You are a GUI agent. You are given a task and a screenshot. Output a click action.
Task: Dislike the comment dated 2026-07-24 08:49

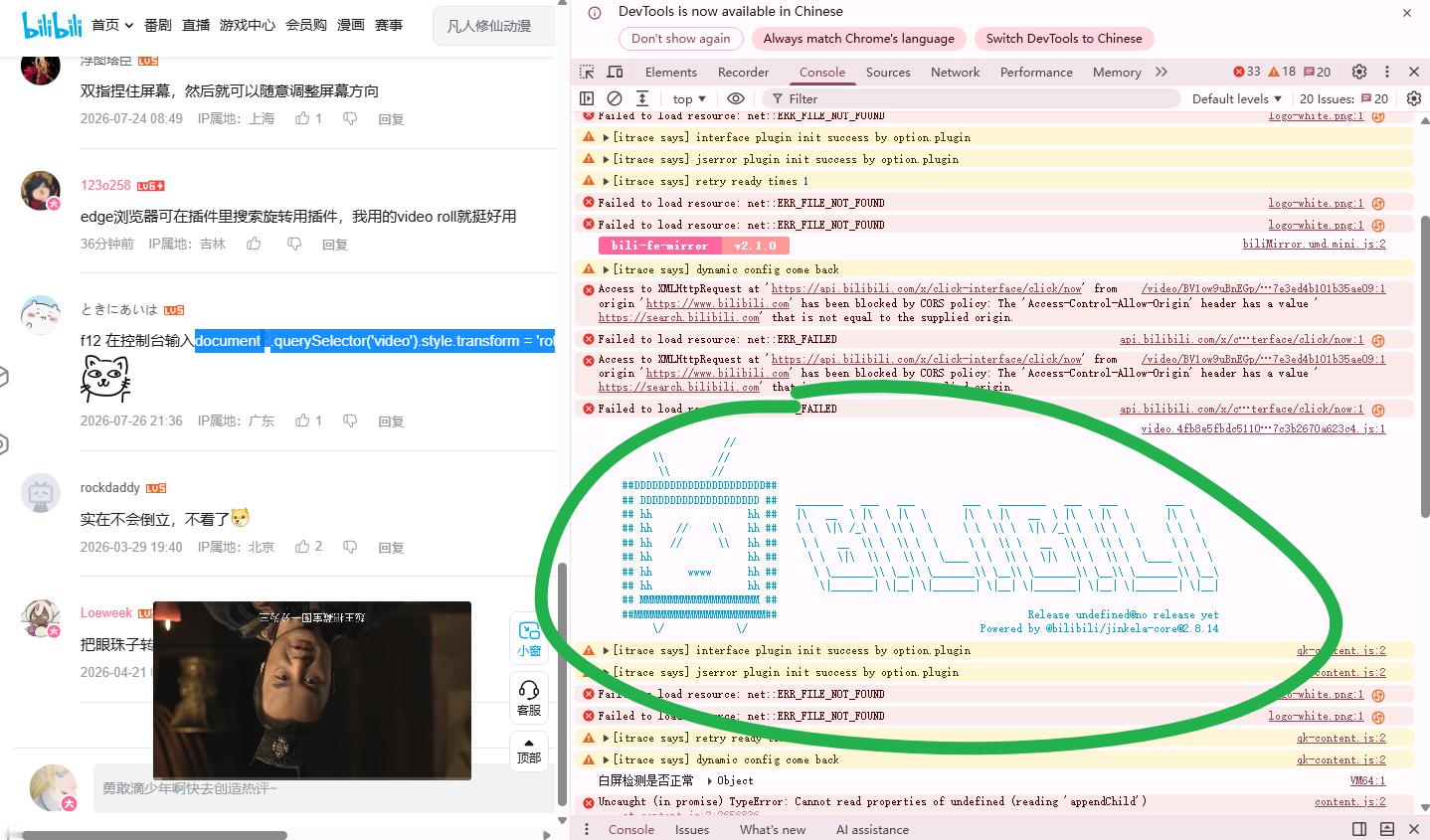[x=350, y=118]
